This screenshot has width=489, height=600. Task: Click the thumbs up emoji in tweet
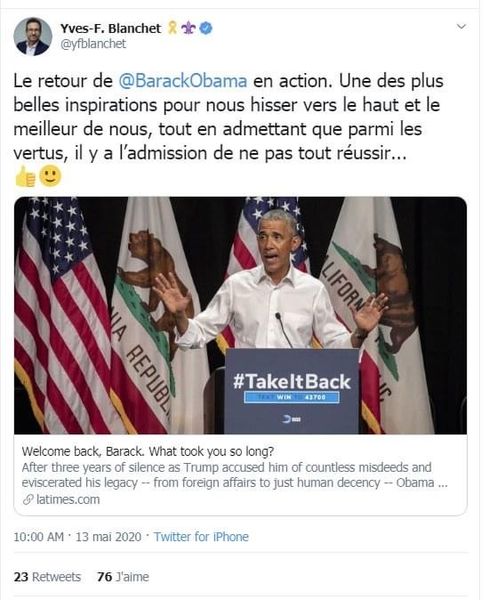(25, 177)
